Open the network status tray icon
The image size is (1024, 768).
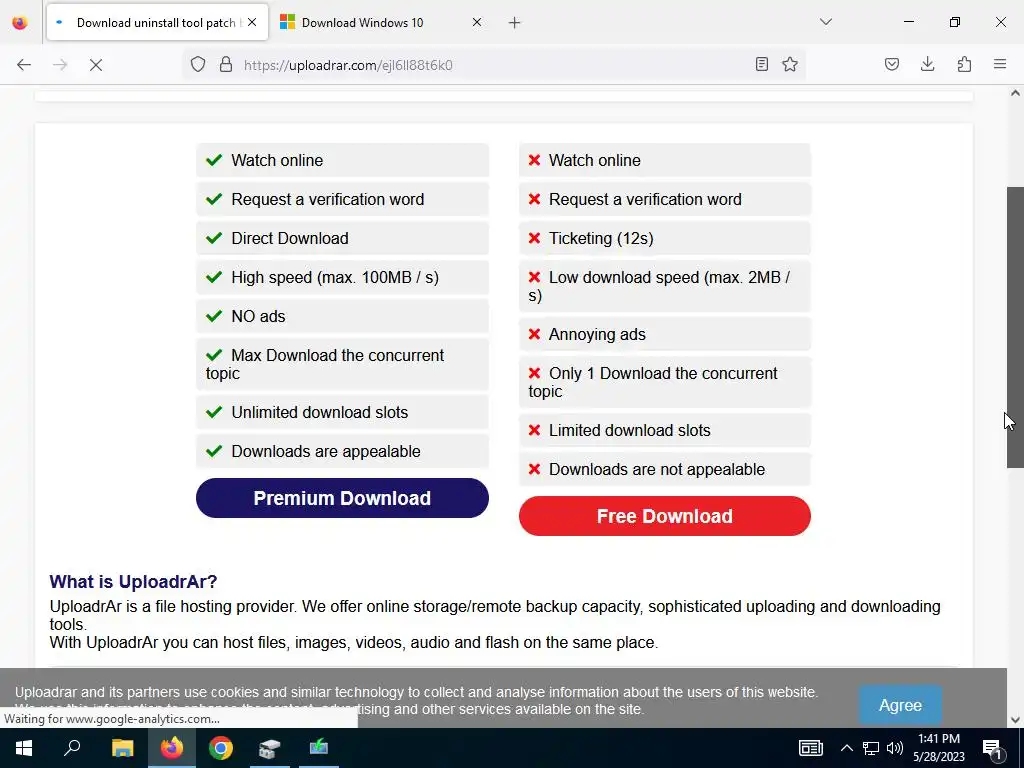pyautogui.click(x=871, y=748)
